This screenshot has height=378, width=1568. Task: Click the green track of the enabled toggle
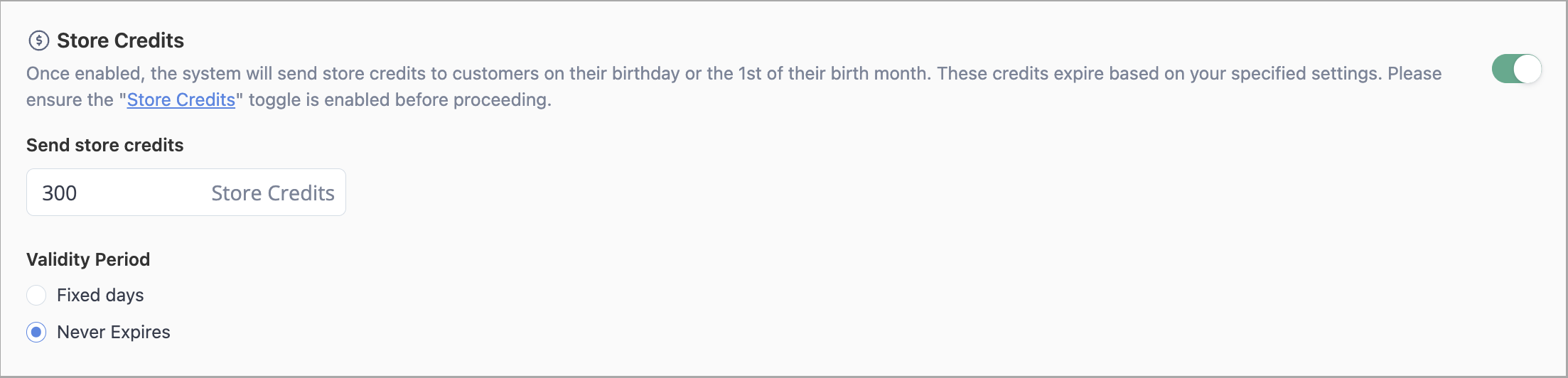[x=1503, y=69]
